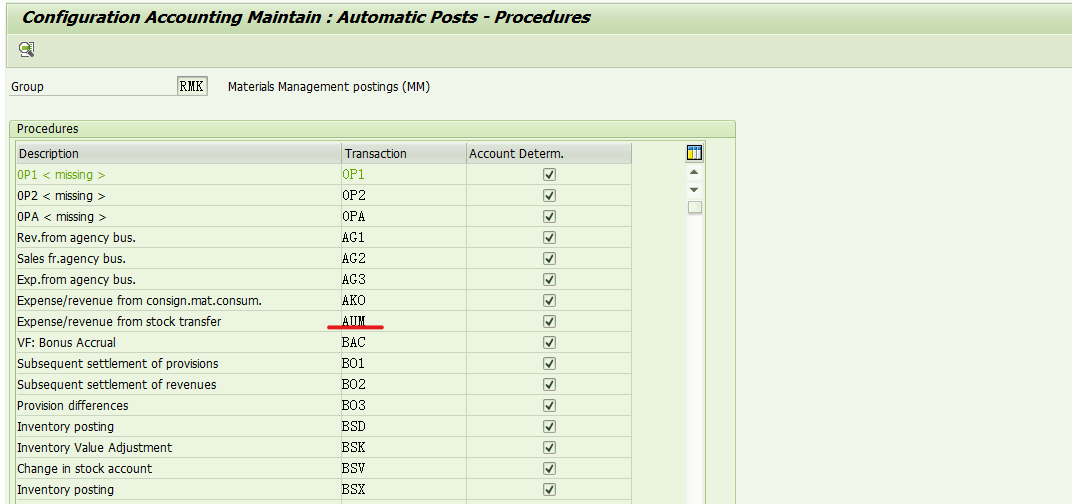The height and width of the screenshot is (504, 1072).
Task: Click the Description column header
Action: 178,154
